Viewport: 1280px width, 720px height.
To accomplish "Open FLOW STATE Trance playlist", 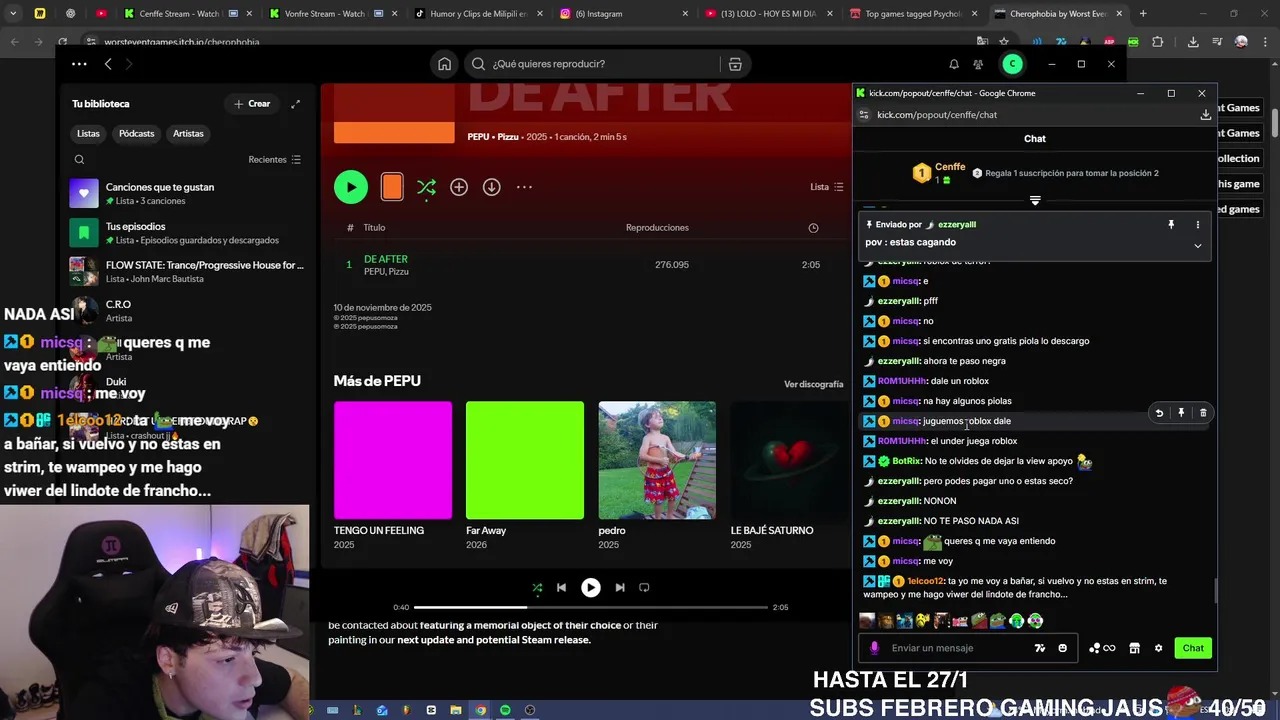I will 187,271.
